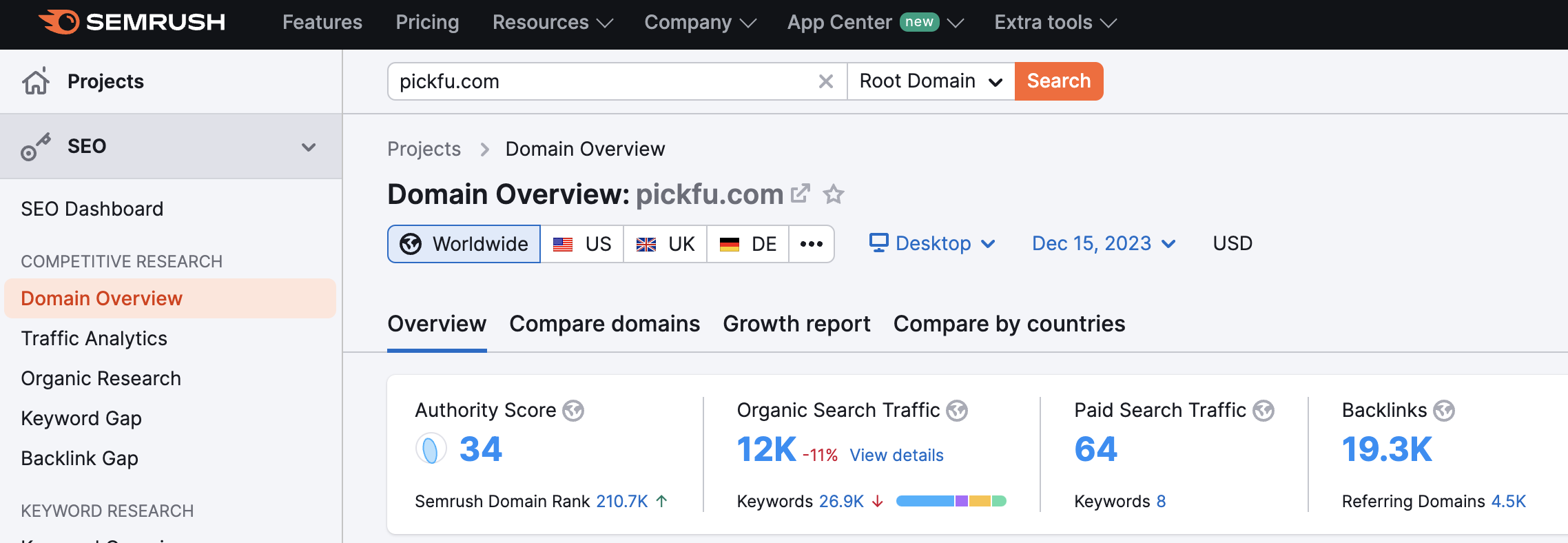Switch to the Growth report tab
The height and width of the screenshot is (543, 1568).
pos(796,324)
